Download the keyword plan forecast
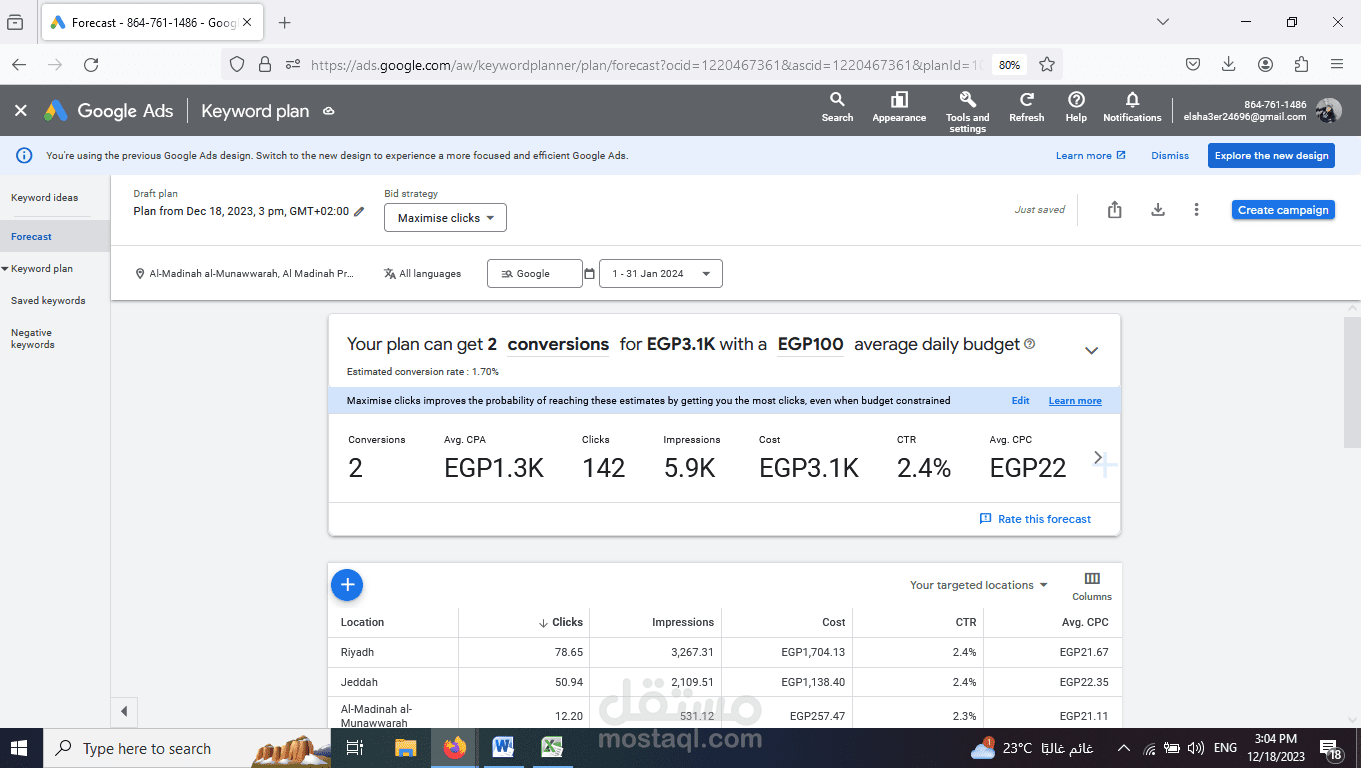 point(1158,210)
